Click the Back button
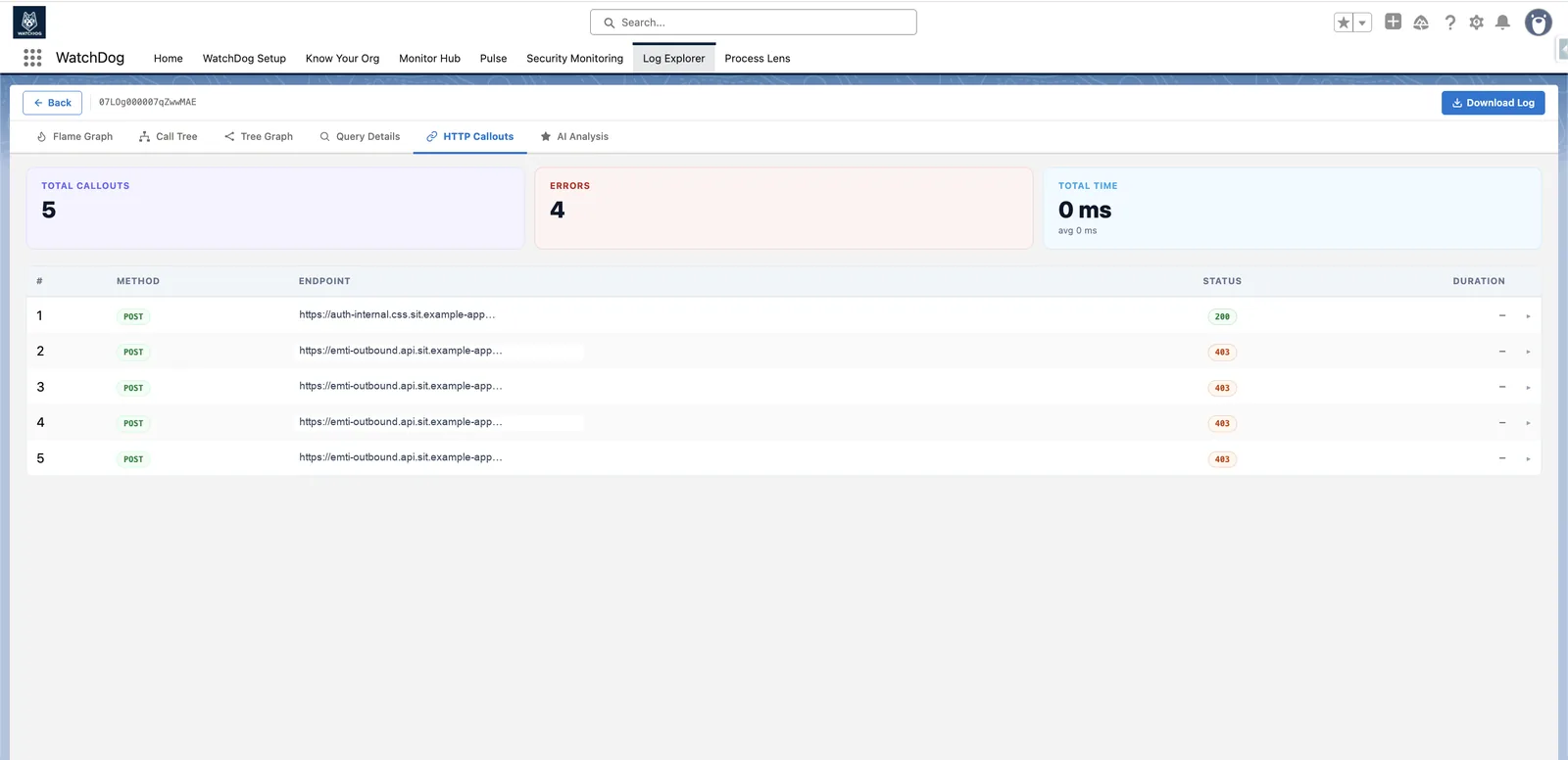Screen dimensions: 1568x760 53,103
